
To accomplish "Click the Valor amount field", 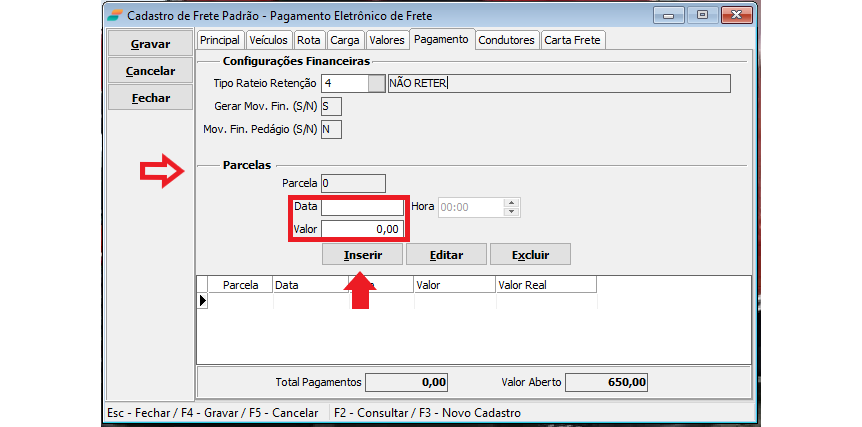I will tap(362, 229).
